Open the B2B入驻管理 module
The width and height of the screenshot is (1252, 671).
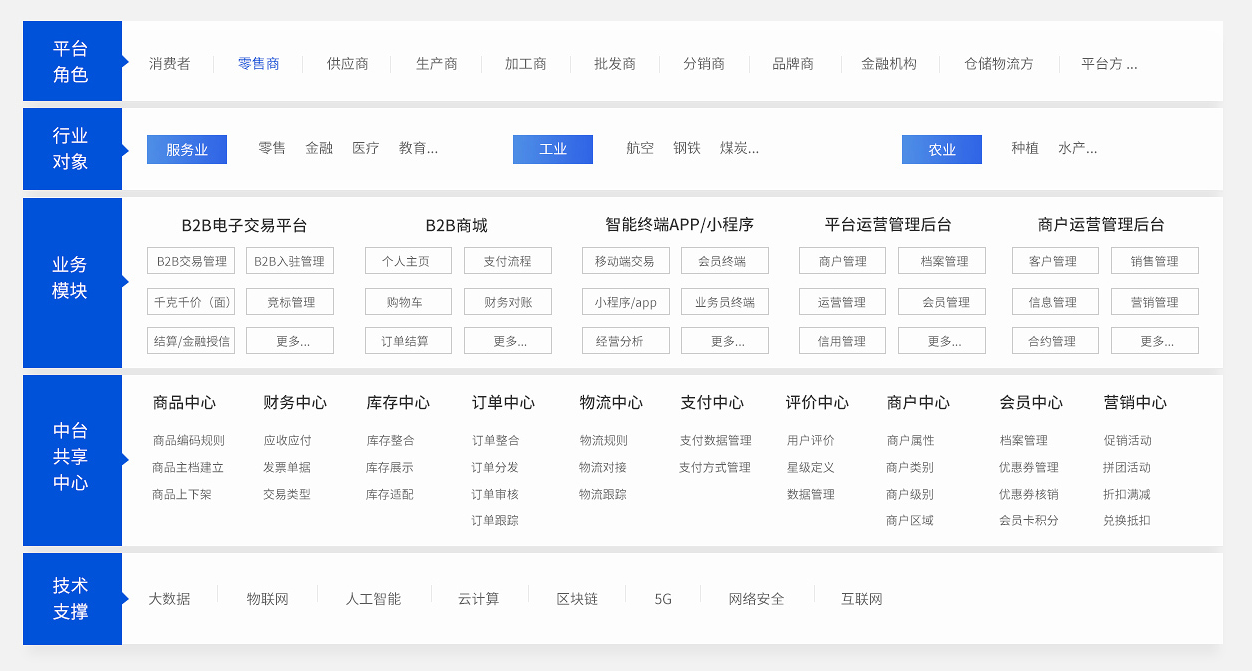(290, 261)
